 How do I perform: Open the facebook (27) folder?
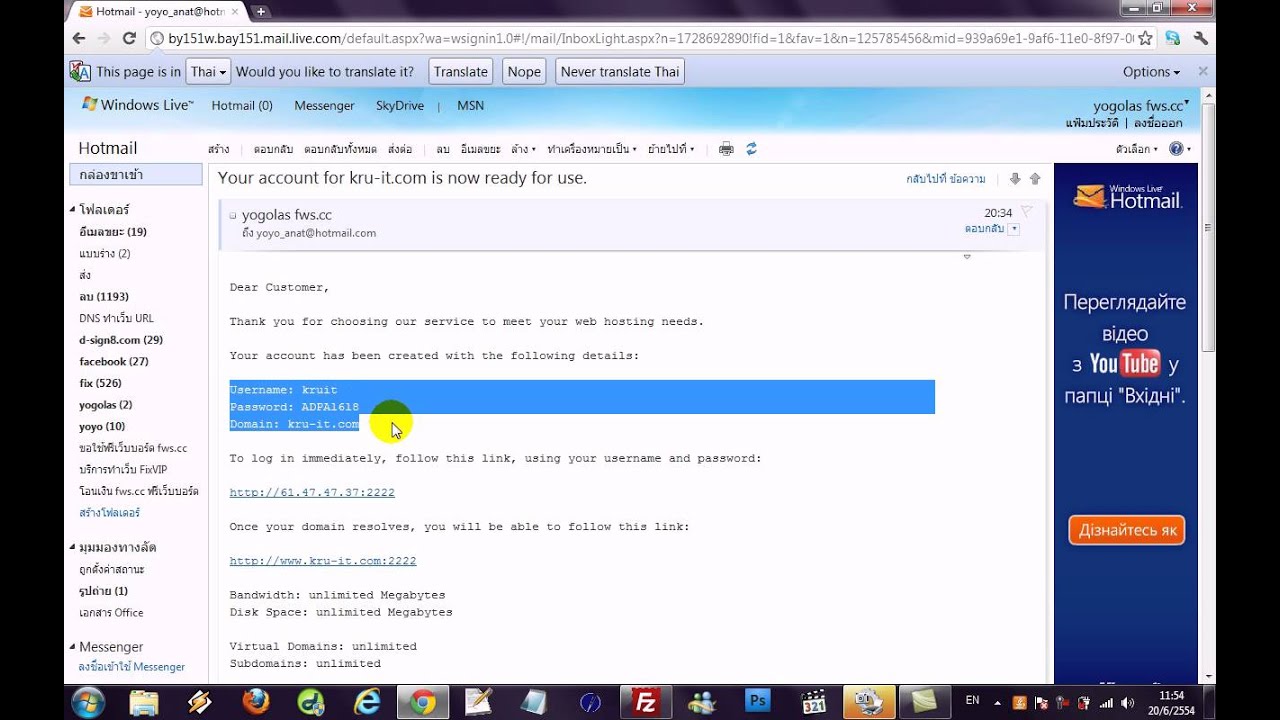114,362
